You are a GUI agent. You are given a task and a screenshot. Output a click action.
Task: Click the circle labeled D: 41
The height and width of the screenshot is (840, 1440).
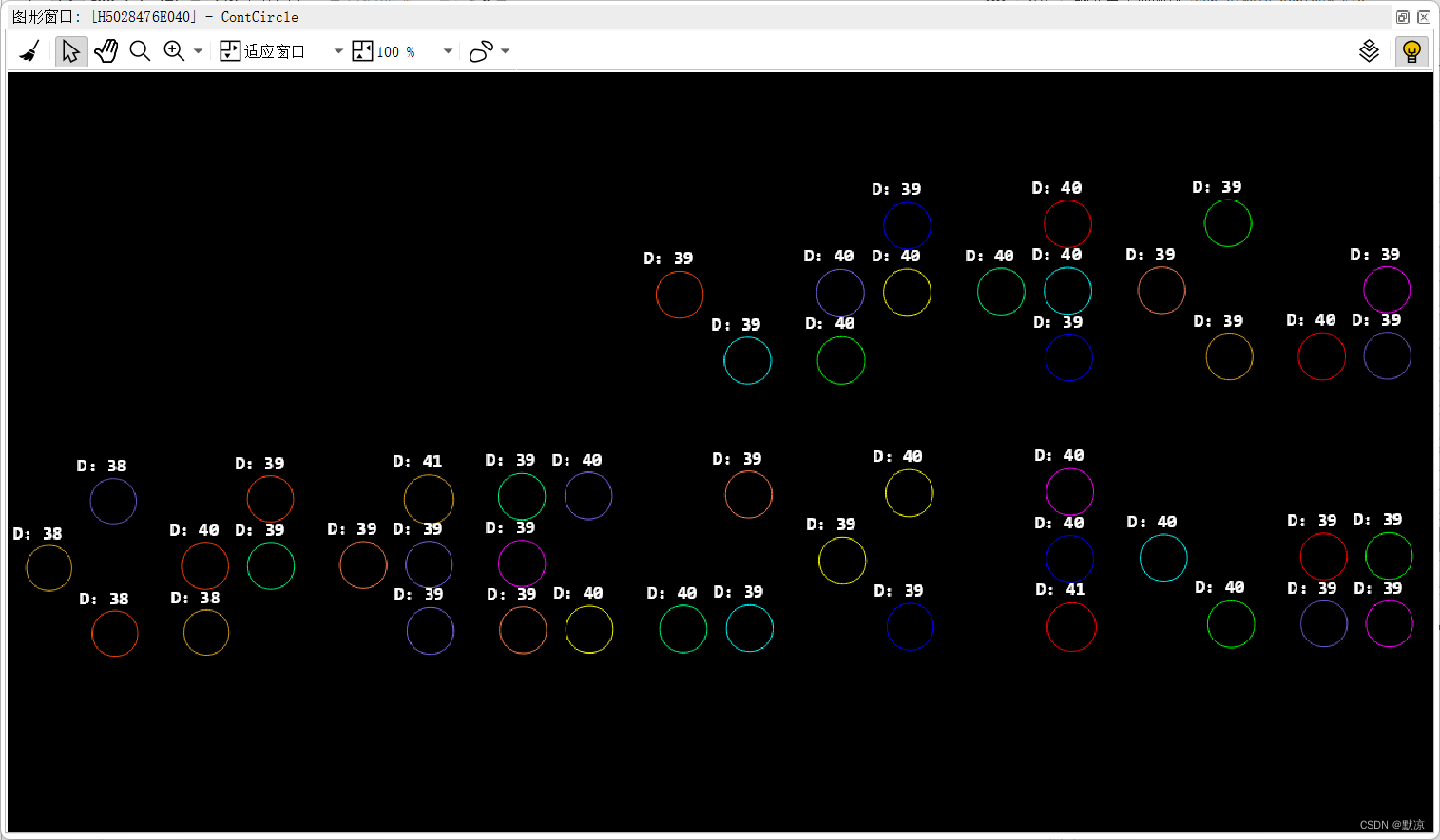tap(428, 498)
